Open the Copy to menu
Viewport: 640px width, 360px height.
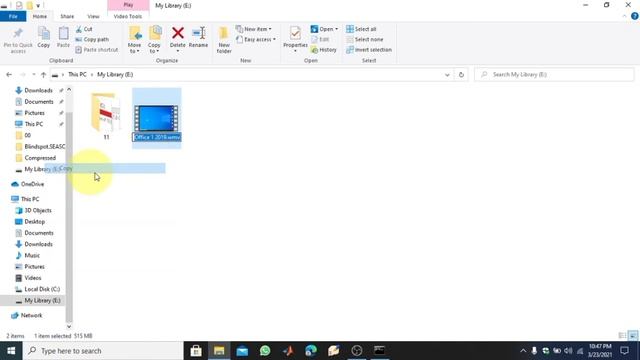154,40
